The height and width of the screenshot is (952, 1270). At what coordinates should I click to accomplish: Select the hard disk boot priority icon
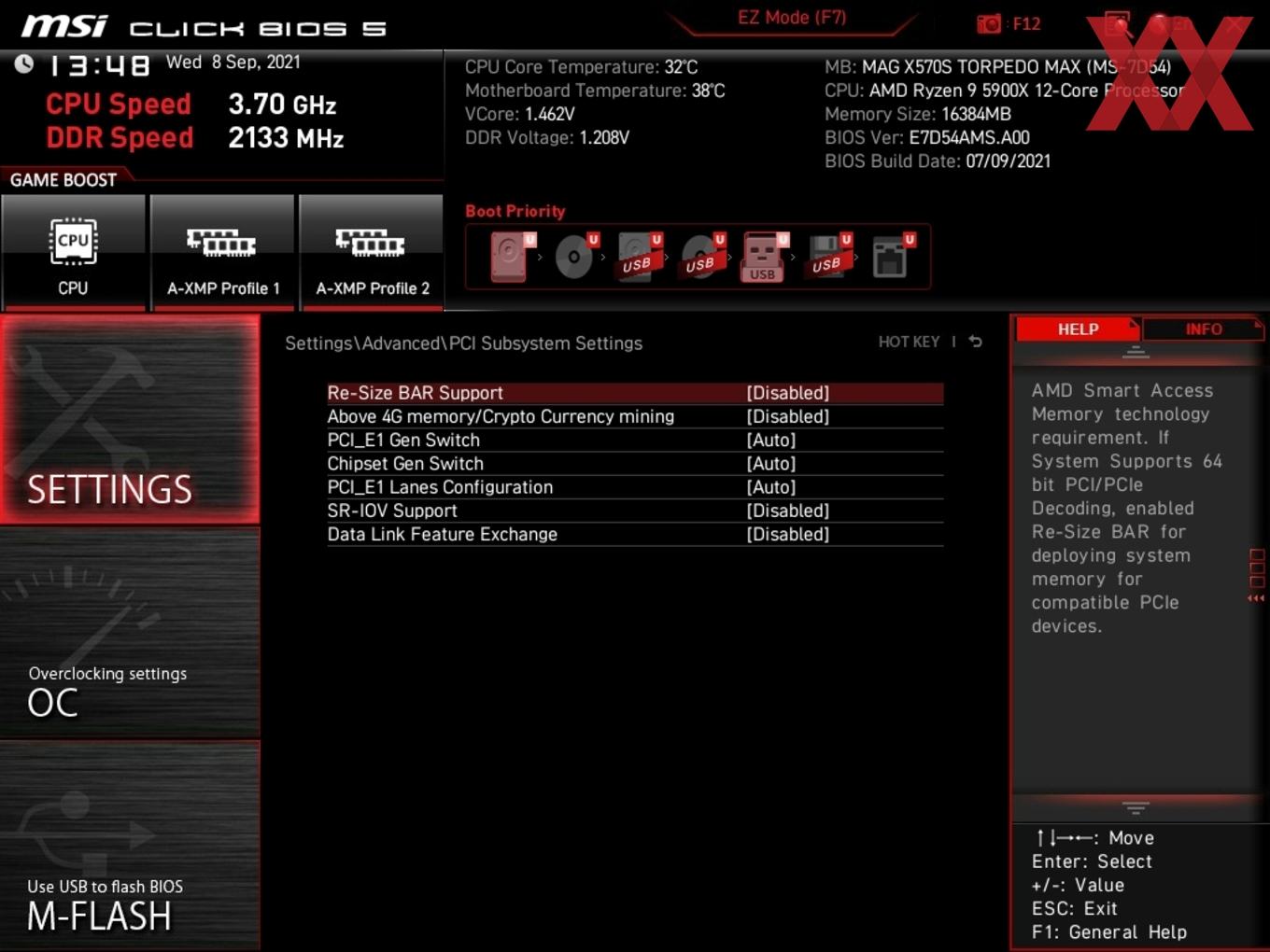[512, 256]
